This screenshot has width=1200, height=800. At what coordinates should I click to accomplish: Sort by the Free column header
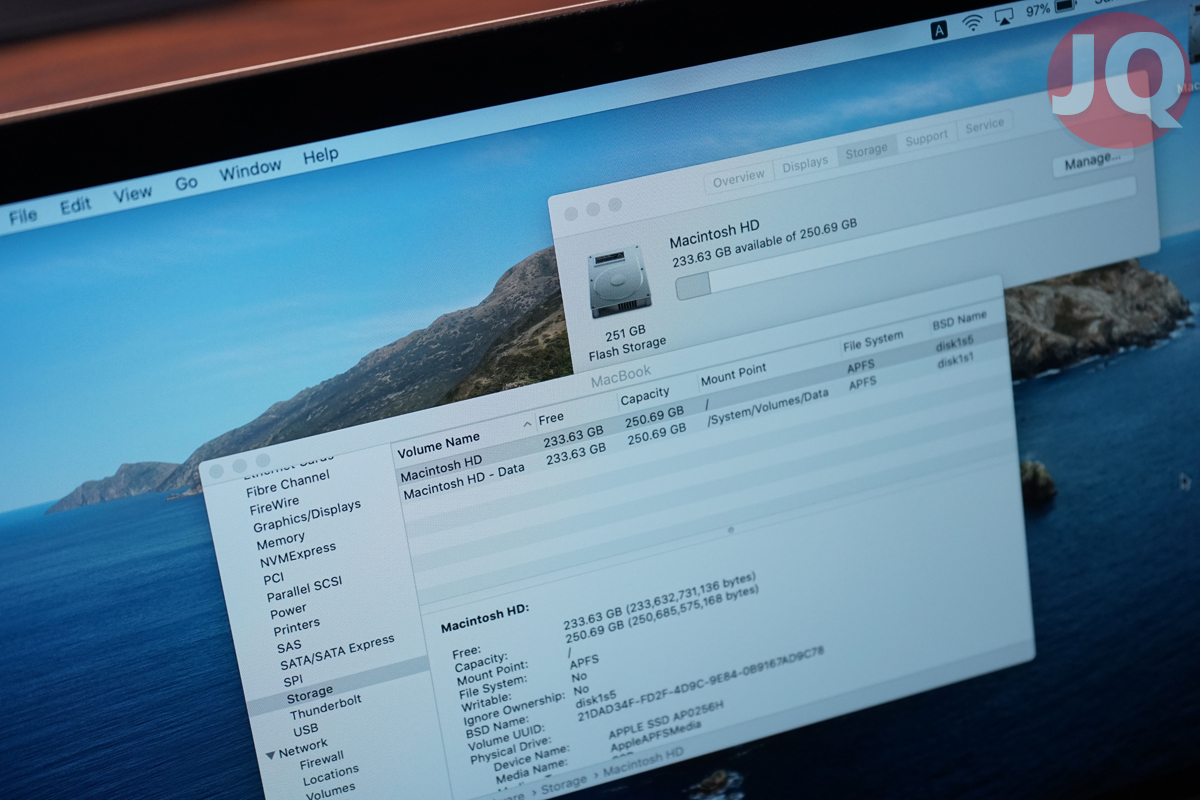553,419
